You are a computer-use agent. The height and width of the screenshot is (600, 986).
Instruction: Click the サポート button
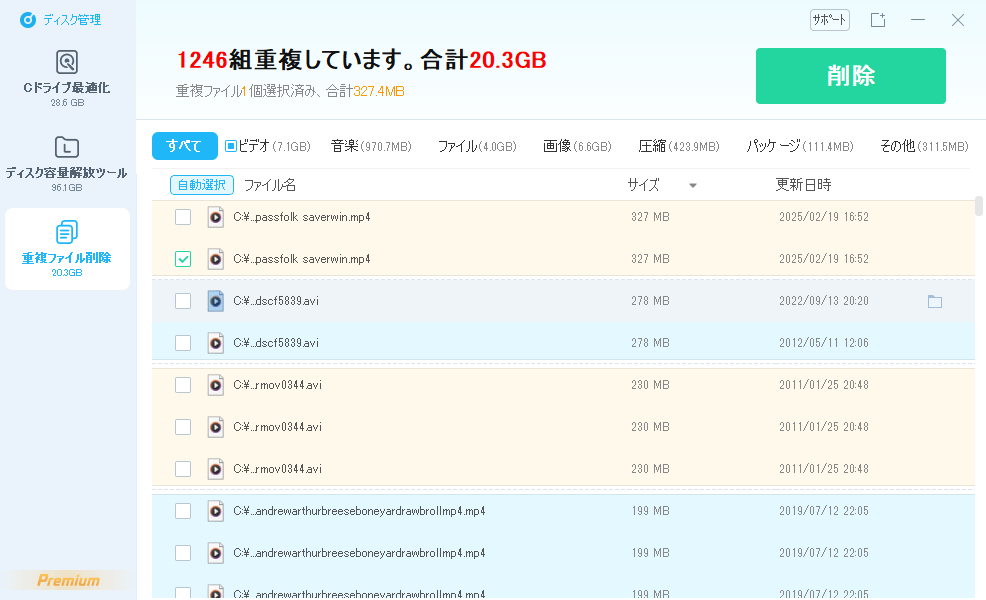829,20
